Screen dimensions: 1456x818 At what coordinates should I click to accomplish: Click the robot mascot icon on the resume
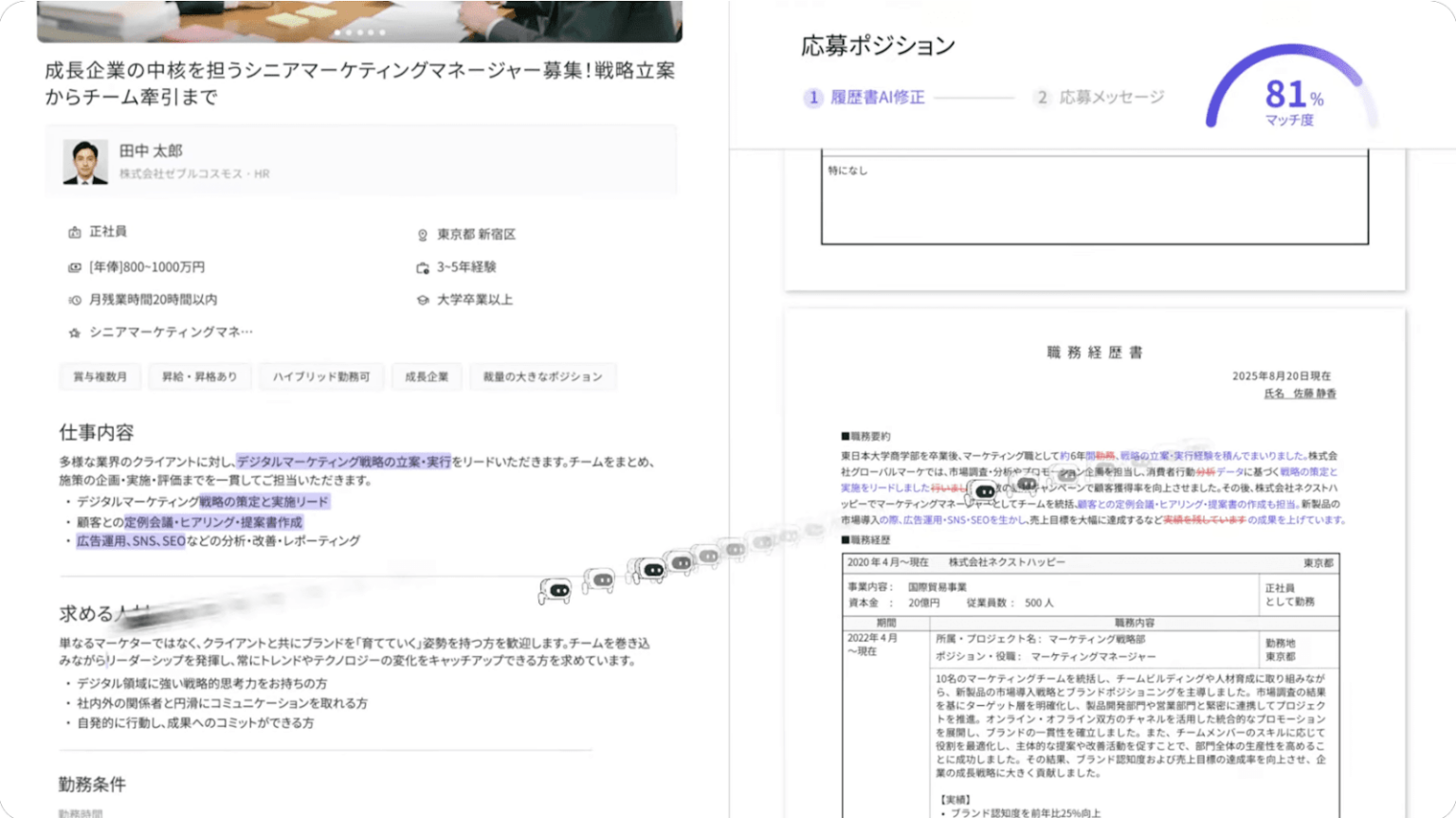point(985,492)
